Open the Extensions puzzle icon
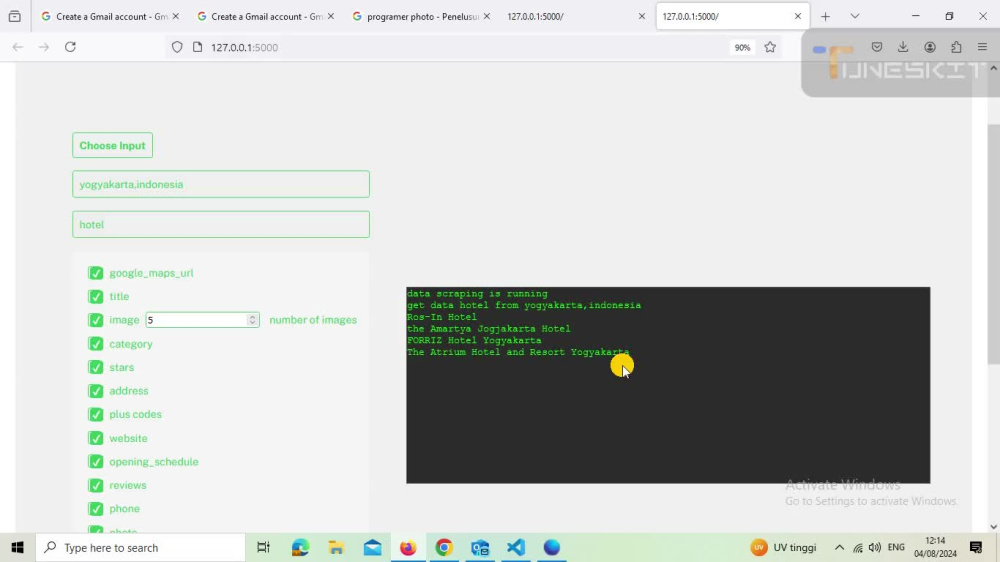Image resolution: width=1000 pixels, height=562 pixels. 956,47
